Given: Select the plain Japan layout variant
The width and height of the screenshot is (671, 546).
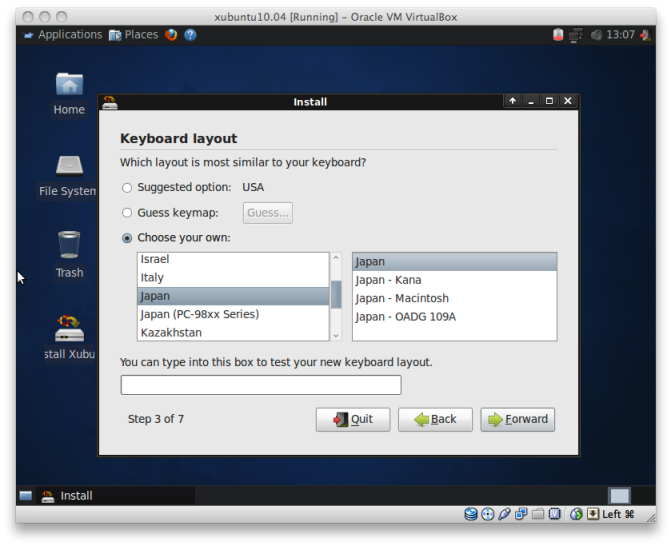Looking at the screenshot, I should pos(454,262).
